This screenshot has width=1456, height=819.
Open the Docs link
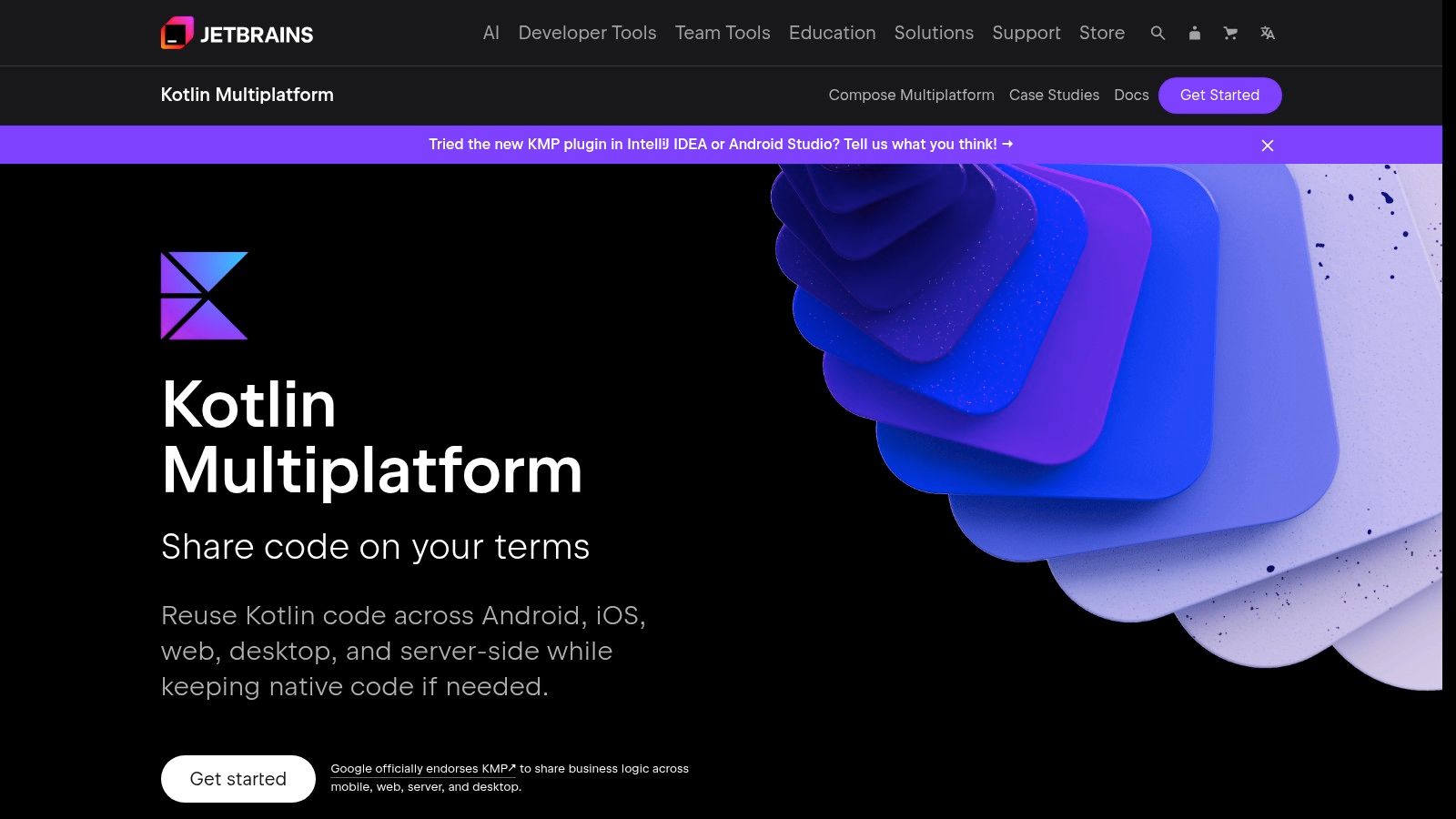click(1131, 95)
